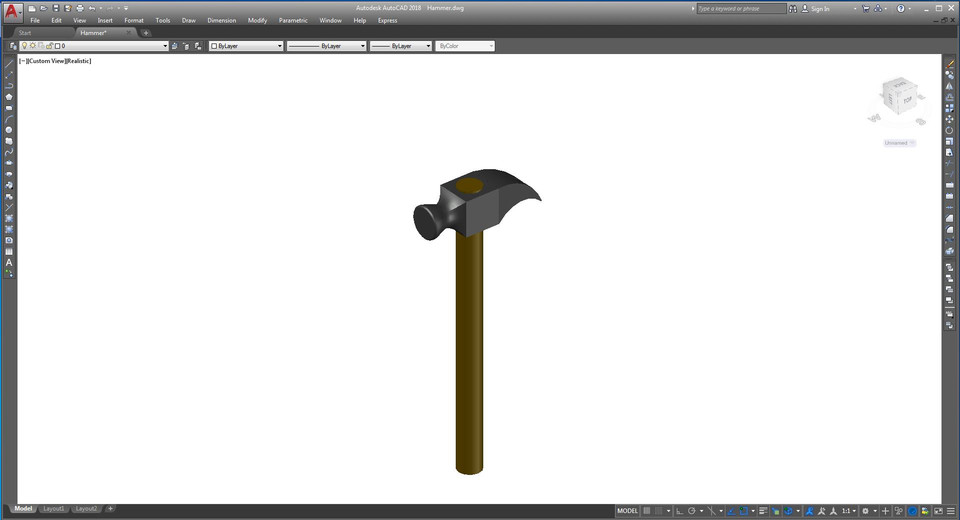Viewport: 960px width, 520px height.
Task: Toggle layer 0 lock padlock icon
Action: pyautogui.click(x=50, y=46)
